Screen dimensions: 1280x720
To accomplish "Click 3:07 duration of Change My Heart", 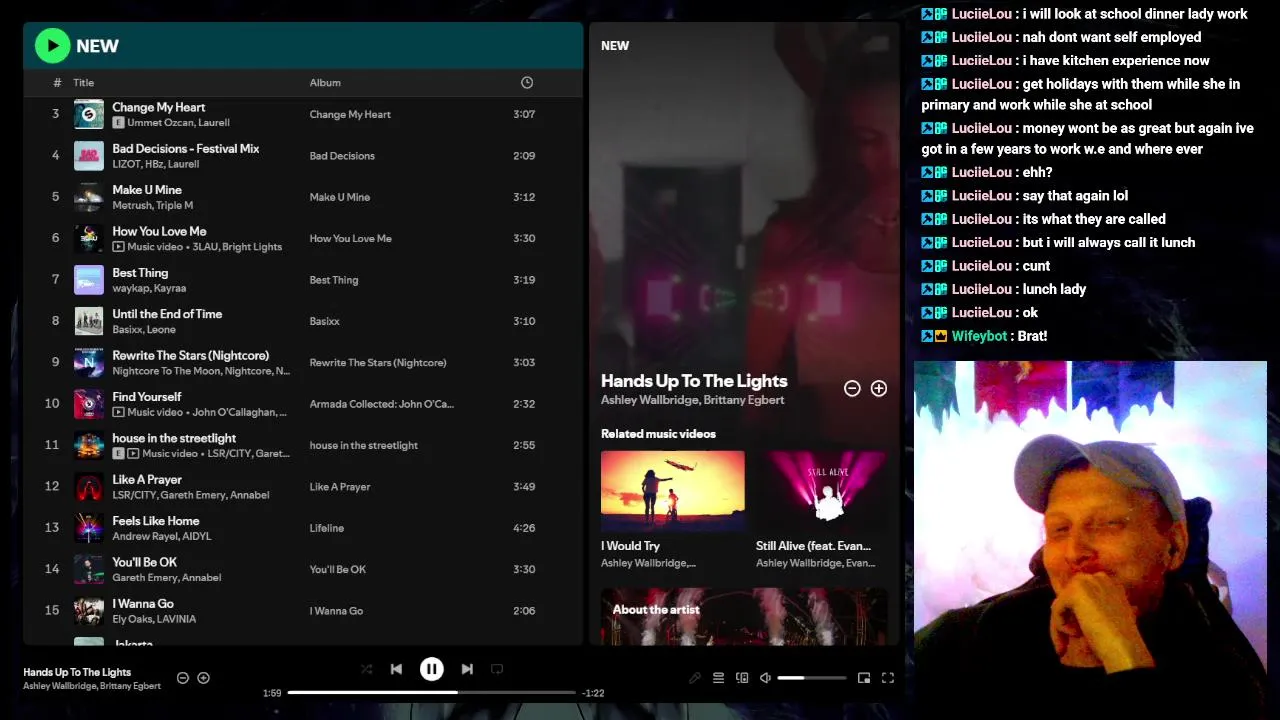I will click(x=524, y=114).
